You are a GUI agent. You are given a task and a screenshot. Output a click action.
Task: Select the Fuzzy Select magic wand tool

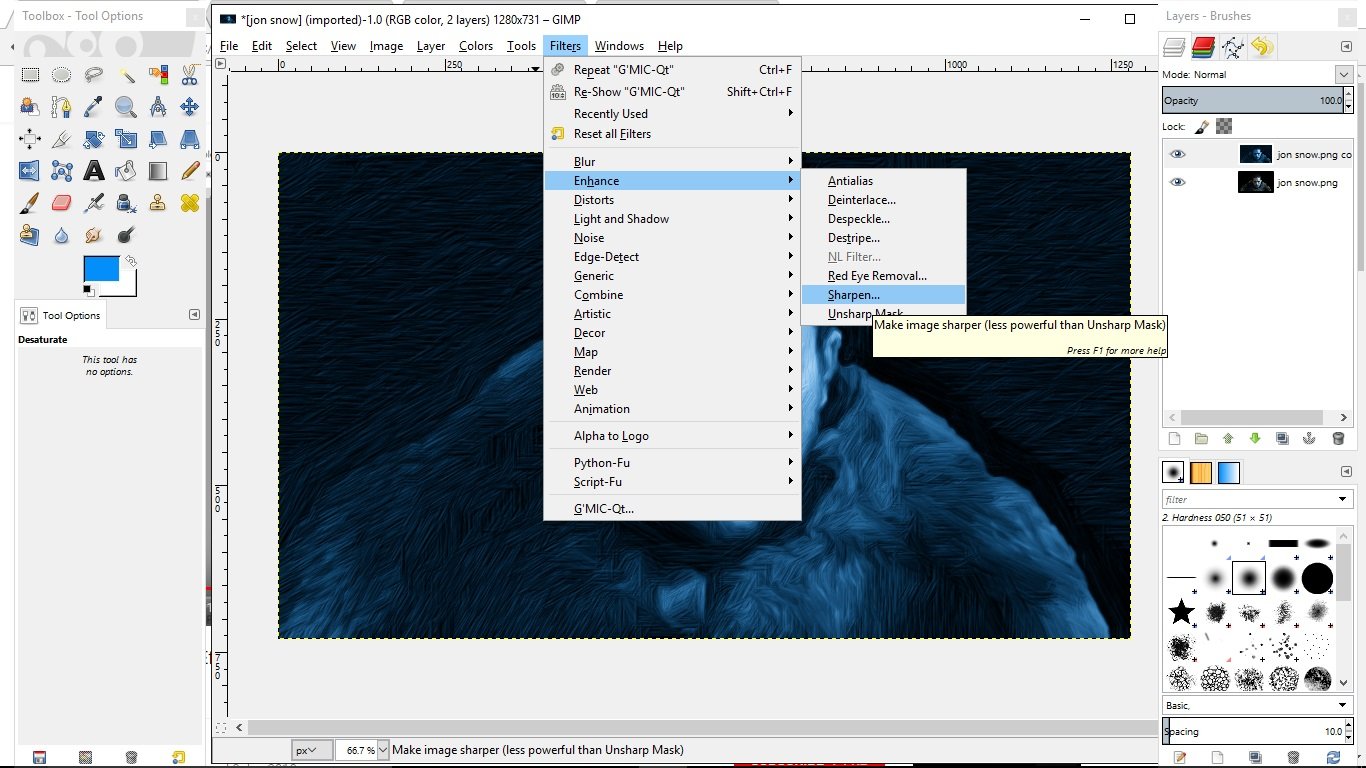pos(126,75)
